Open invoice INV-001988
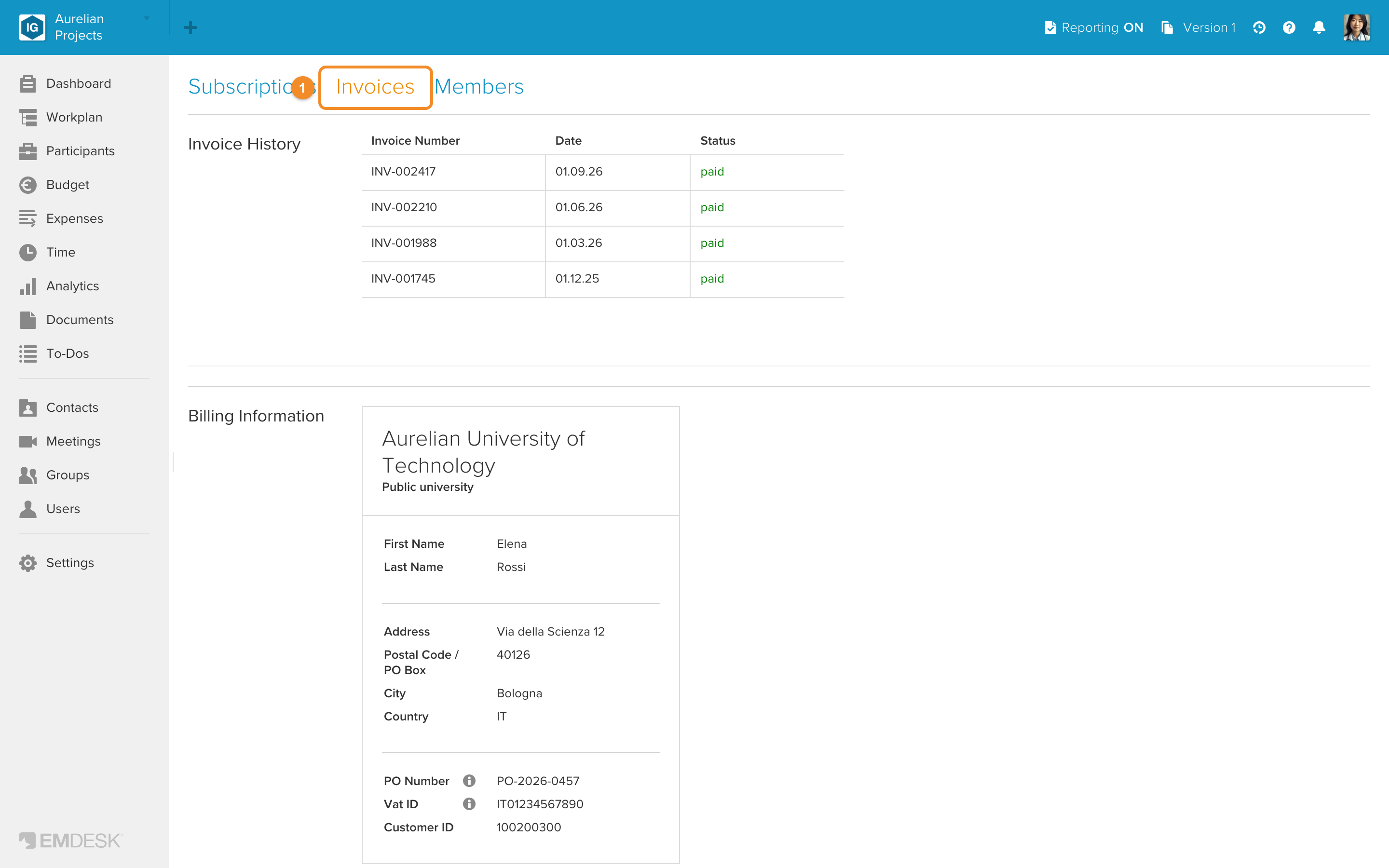The image size is (1389, 868). (x=404, y=243)
